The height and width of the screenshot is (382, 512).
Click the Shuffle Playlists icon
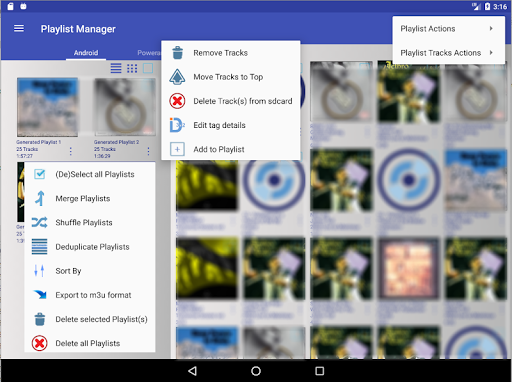click(x=39, y=222)
